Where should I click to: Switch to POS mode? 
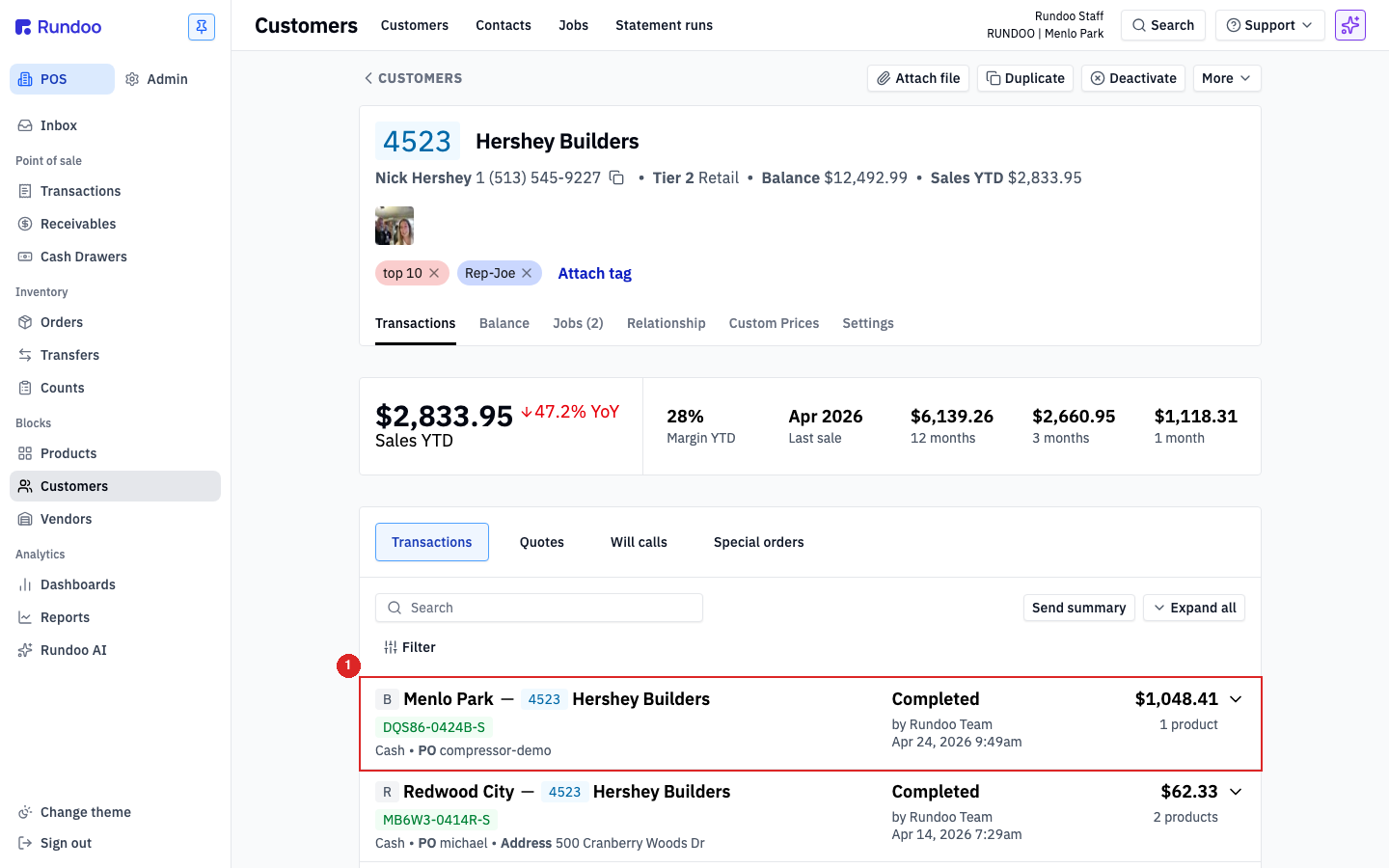[x=62, y=79]
